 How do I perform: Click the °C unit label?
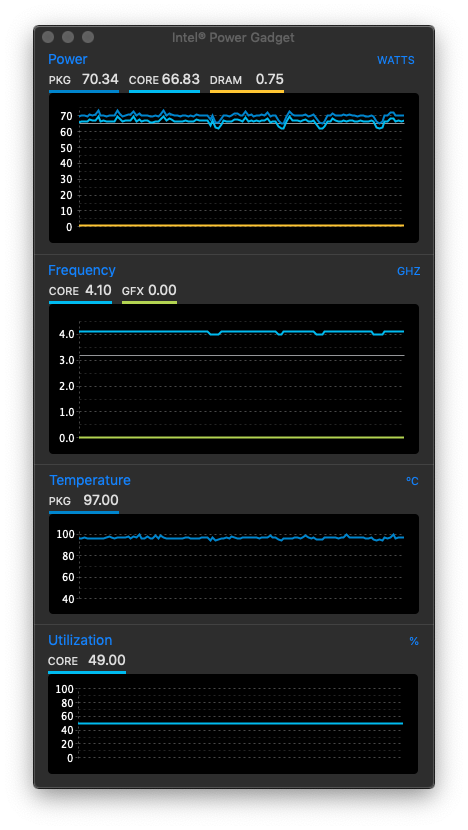tap(412, 481)
